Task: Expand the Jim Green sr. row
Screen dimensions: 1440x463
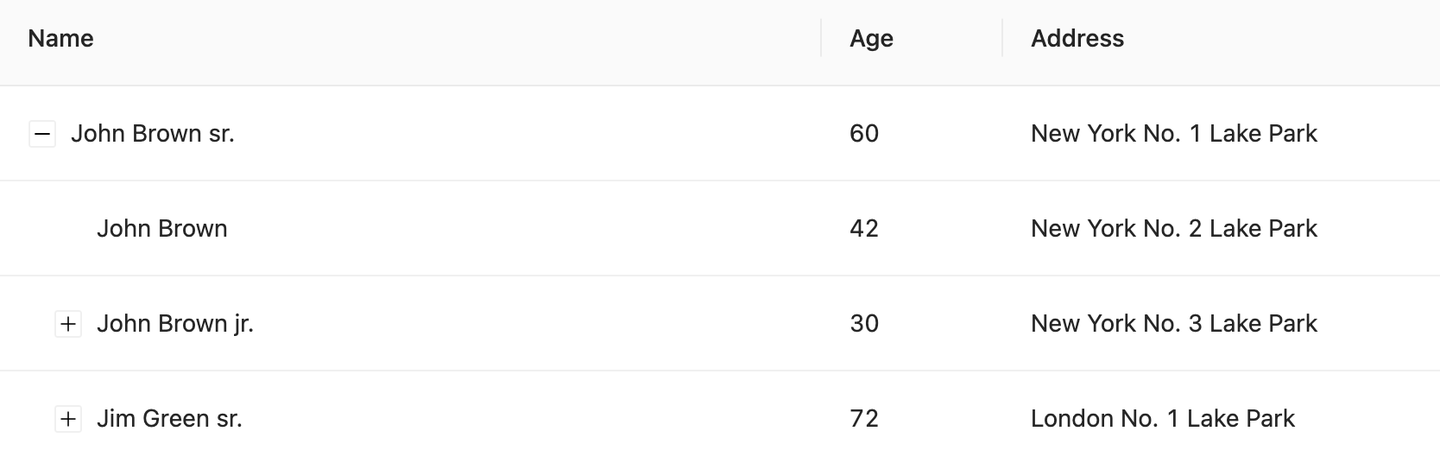Action: 68,419
